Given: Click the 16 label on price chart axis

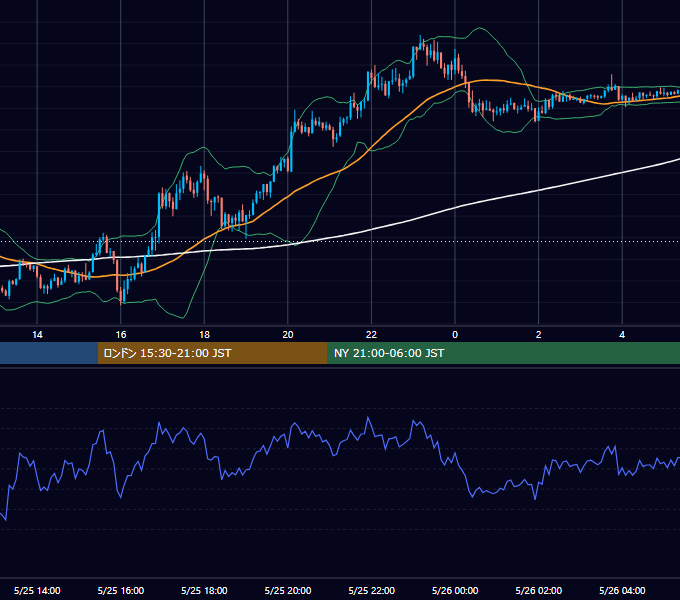Looking at the screenshot, I should 121,335.
